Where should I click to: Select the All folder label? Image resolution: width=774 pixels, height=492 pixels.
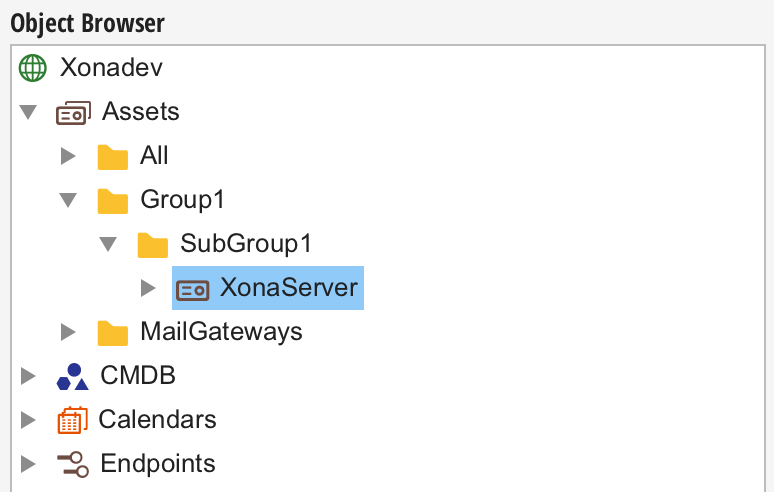154,155
